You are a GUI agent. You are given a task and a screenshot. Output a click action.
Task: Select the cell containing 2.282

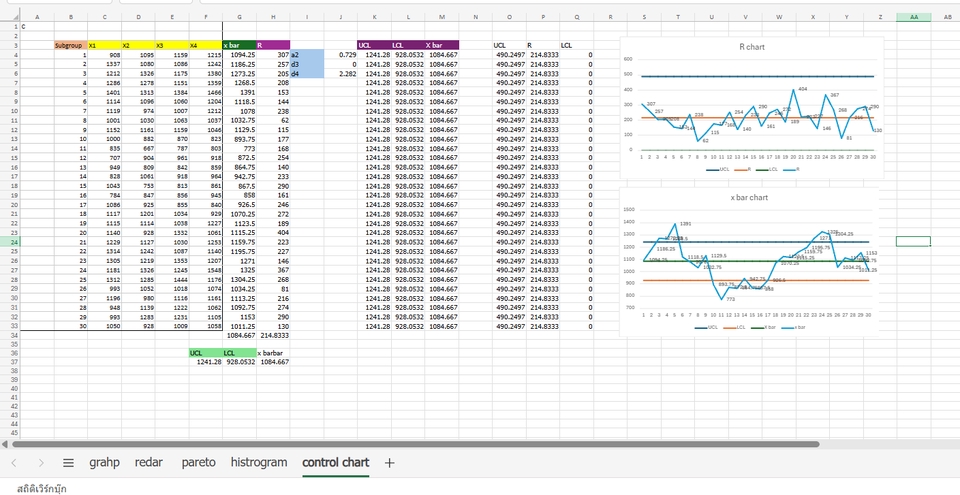340,74
